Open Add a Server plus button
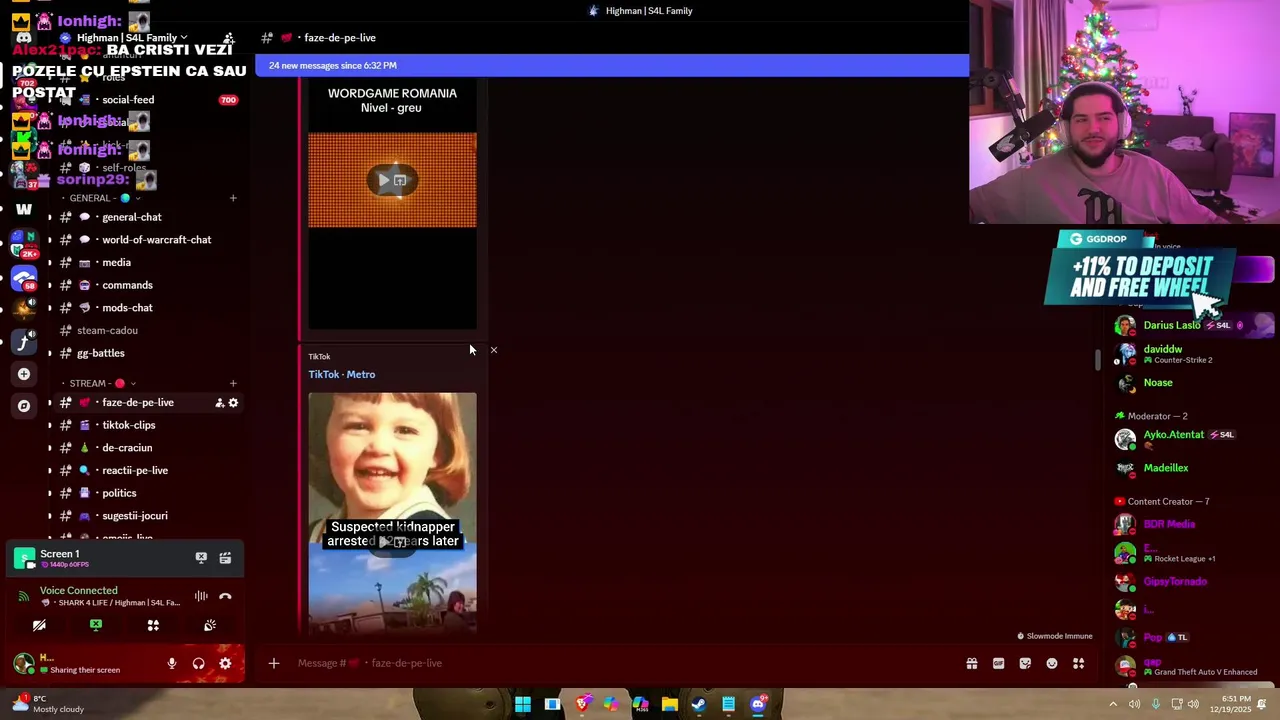The image size is (1280, 720). point(24,374)
